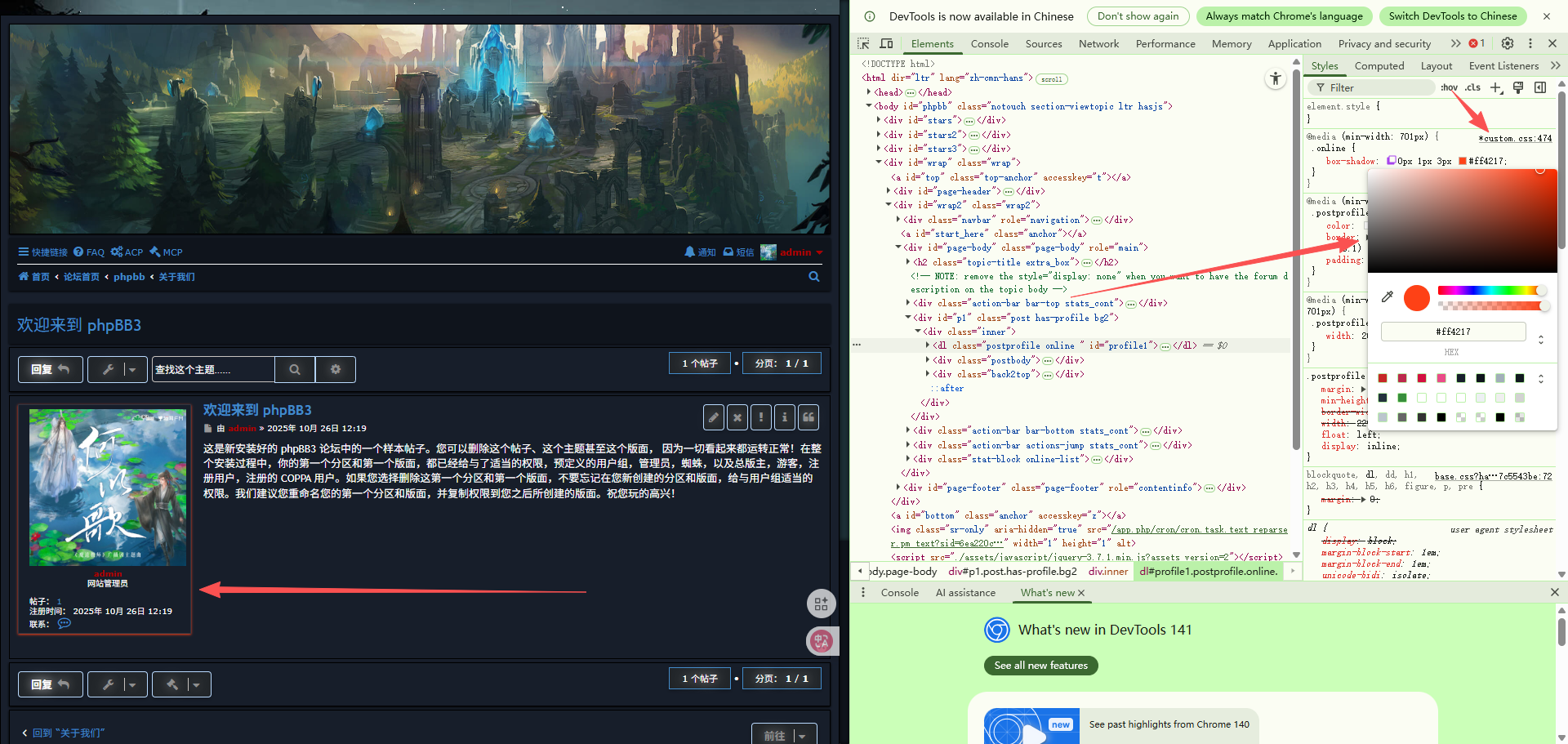
Task: Click the delete post X icon
Action: point(737,417)
